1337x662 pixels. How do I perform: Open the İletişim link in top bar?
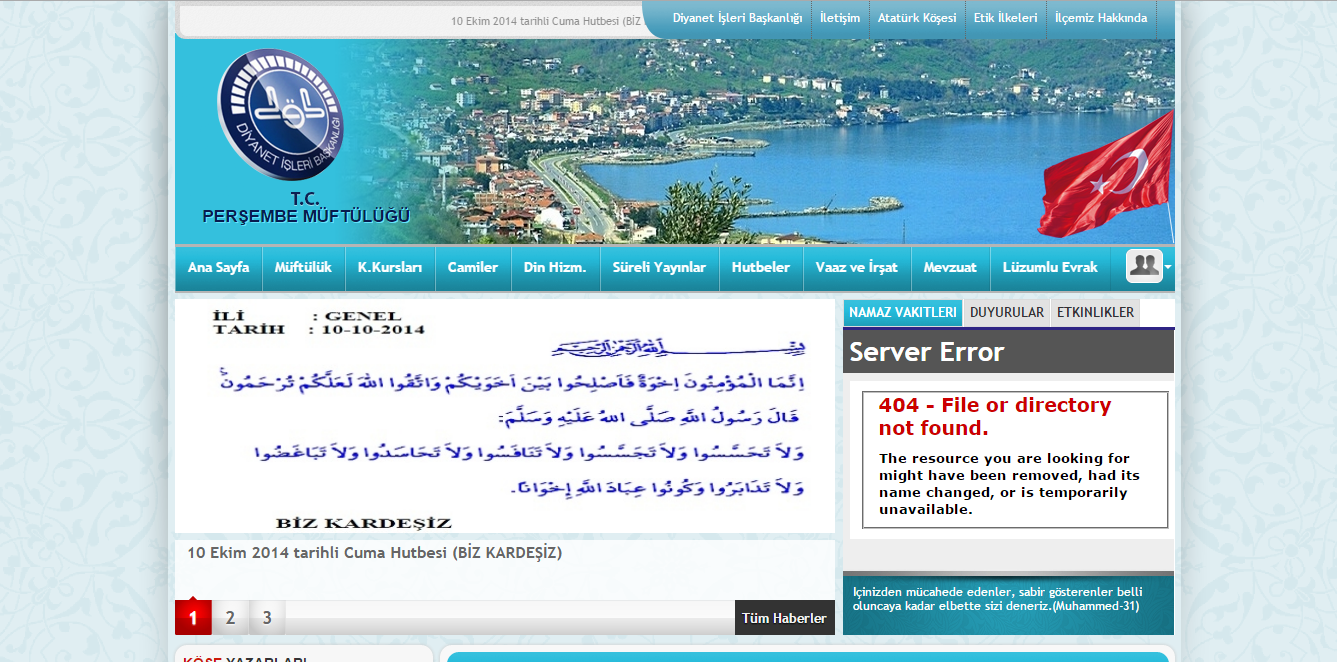(839, 18)
